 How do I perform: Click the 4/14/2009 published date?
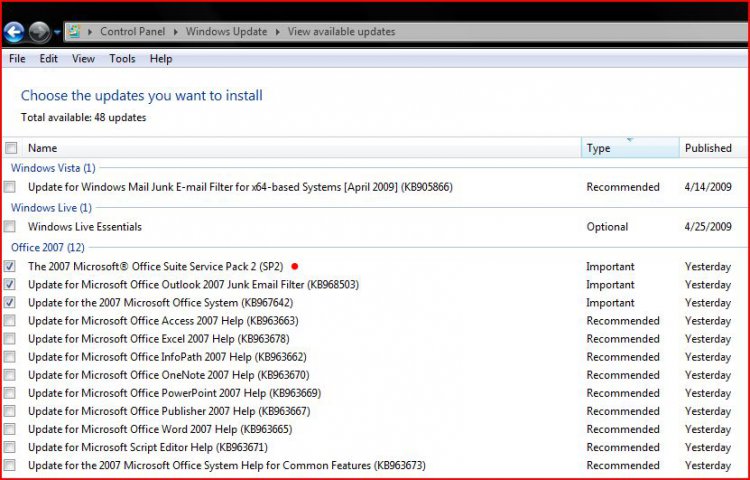[708, 187]
